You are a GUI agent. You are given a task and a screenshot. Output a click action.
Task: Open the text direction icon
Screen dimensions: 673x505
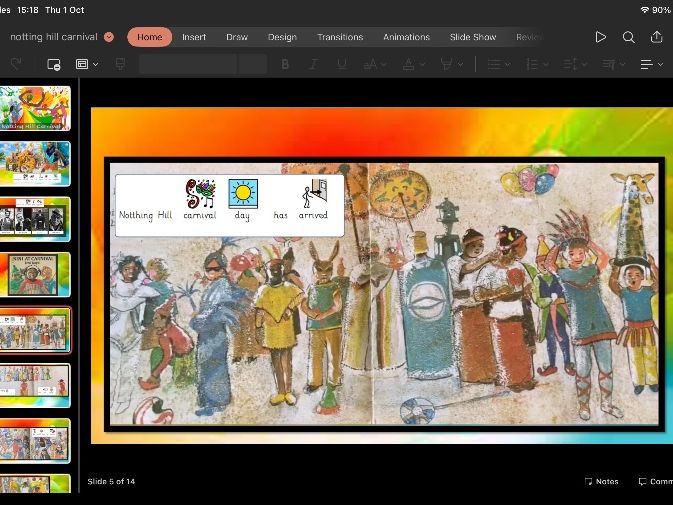(x=609, y=65)
